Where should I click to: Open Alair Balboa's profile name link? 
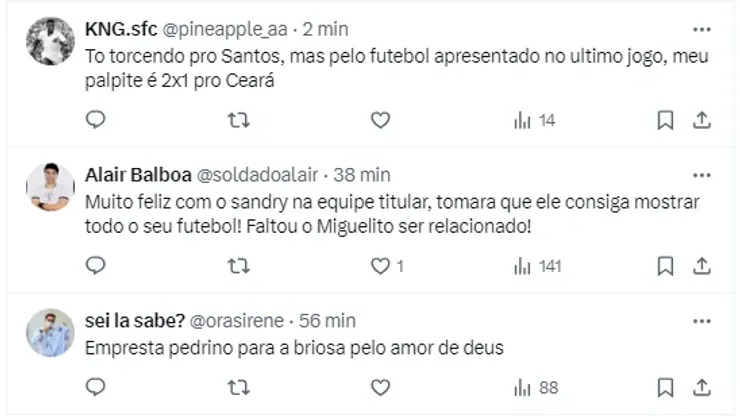pos(137,175)
